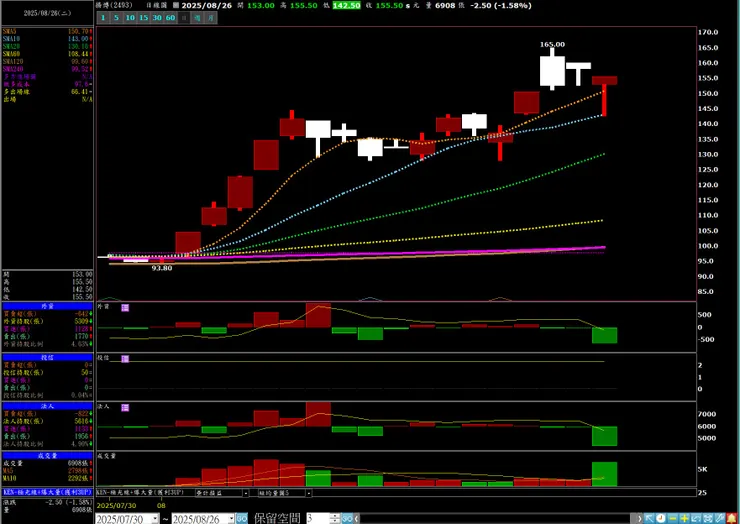
Task: Switch to 1-minute interval
Action: click(103, 18)
